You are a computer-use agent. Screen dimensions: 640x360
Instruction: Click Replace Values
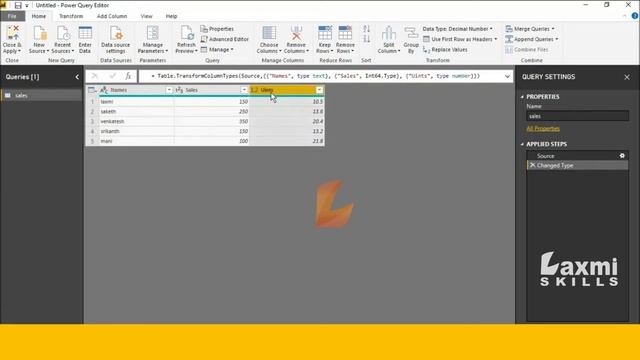point(445,49)
